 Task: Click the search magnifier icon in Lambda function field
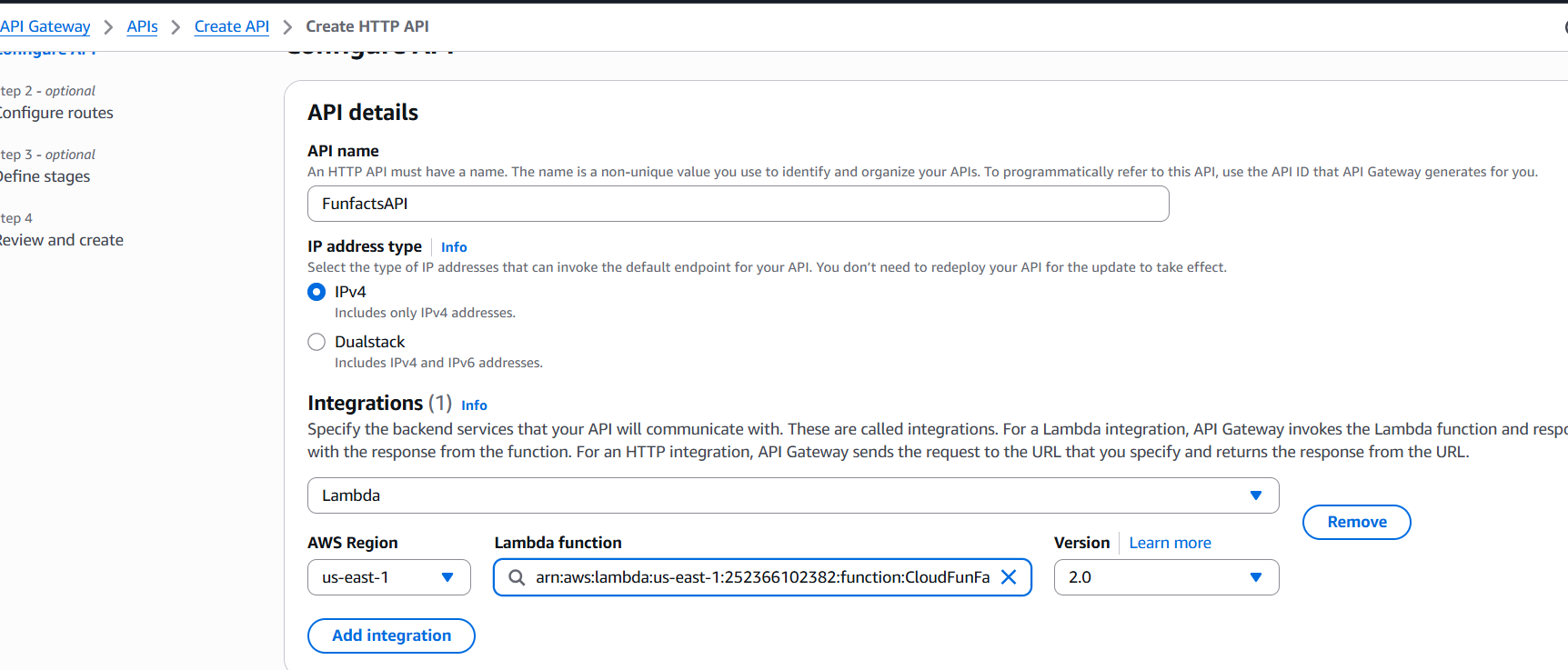517,577
